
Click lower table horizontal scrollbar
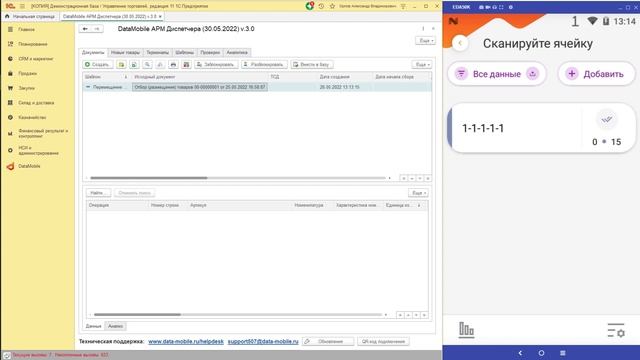[x=137, y=315]
